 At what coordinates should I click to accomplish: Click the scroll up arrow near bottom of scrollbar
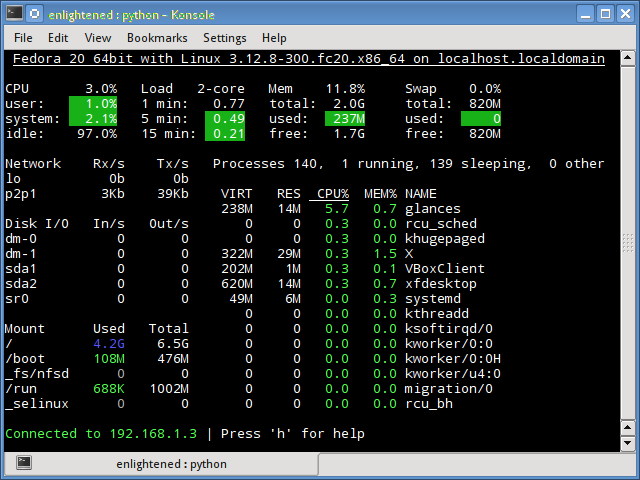pos(627,427)
